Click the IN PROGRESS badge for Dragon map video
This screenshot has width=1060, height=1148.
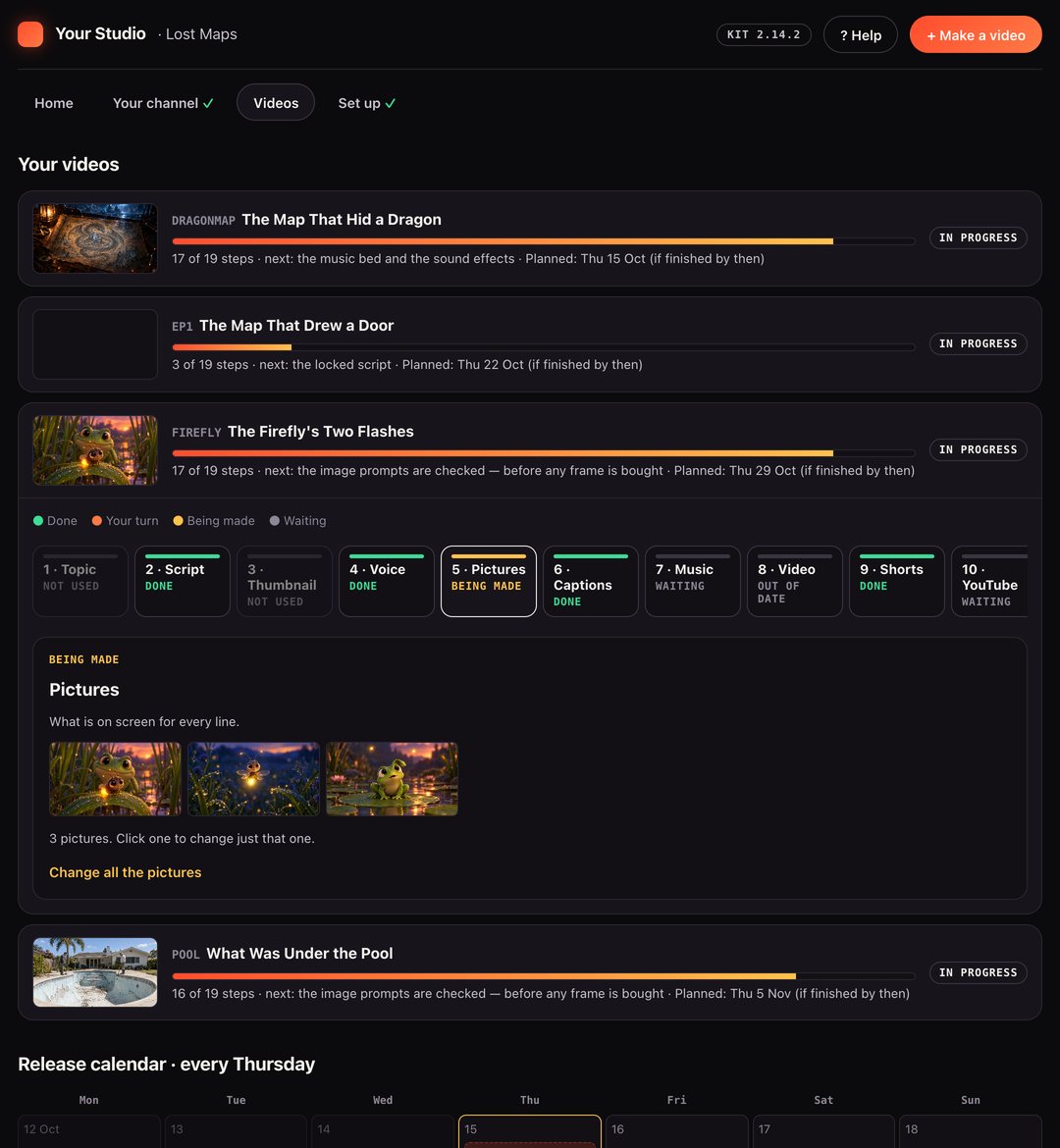978,238
